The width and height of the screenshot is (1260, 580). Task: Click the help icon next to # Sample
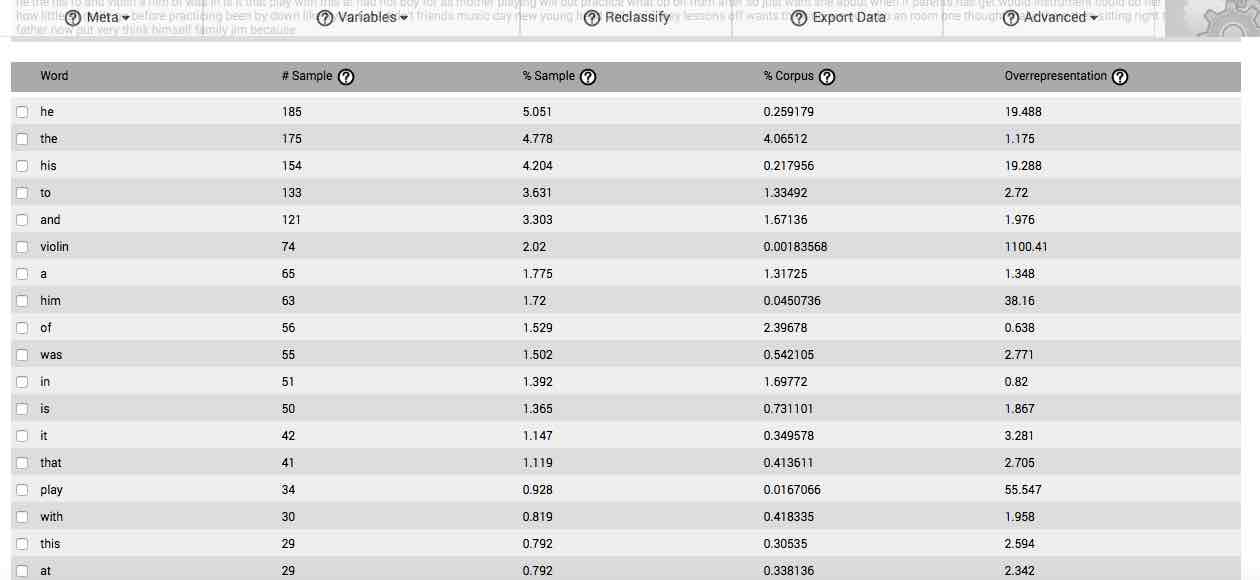click(x=346, y=77)
